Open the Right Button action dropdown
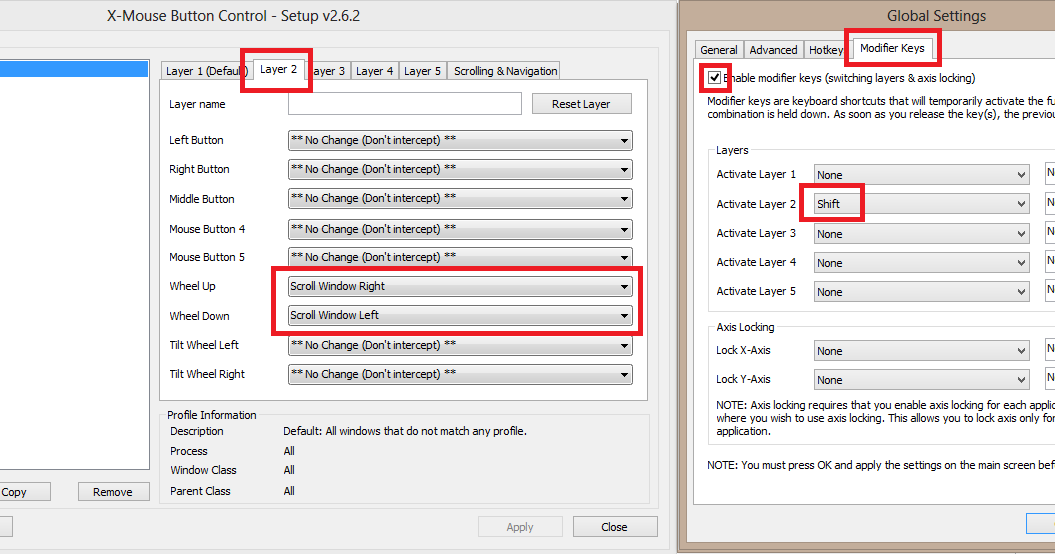Image resolution: width=1055 pixels, height=554 pixels. click(460, 169)
